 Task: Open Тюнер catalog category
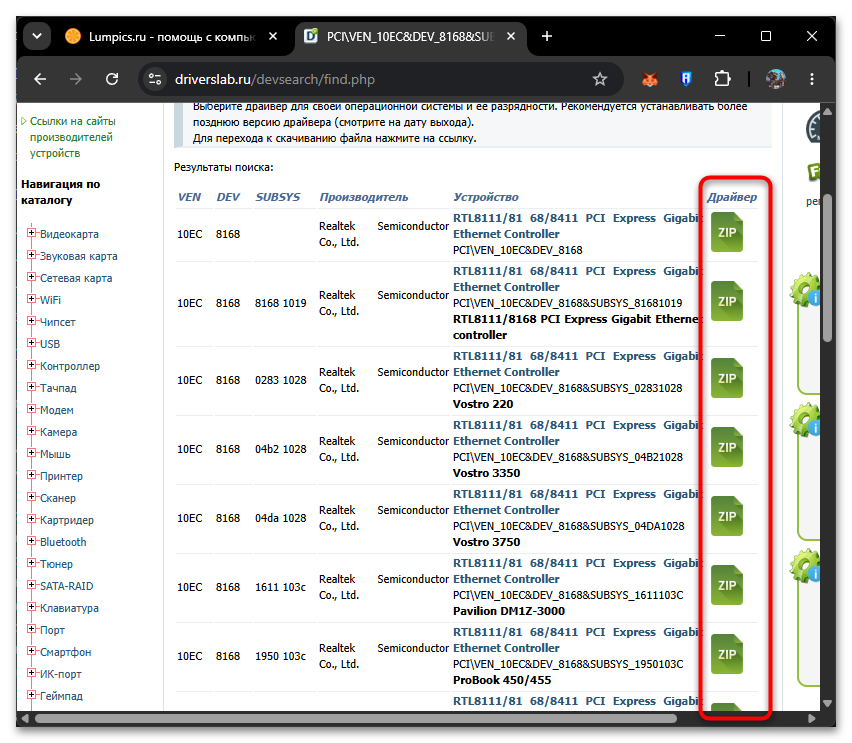57,564
